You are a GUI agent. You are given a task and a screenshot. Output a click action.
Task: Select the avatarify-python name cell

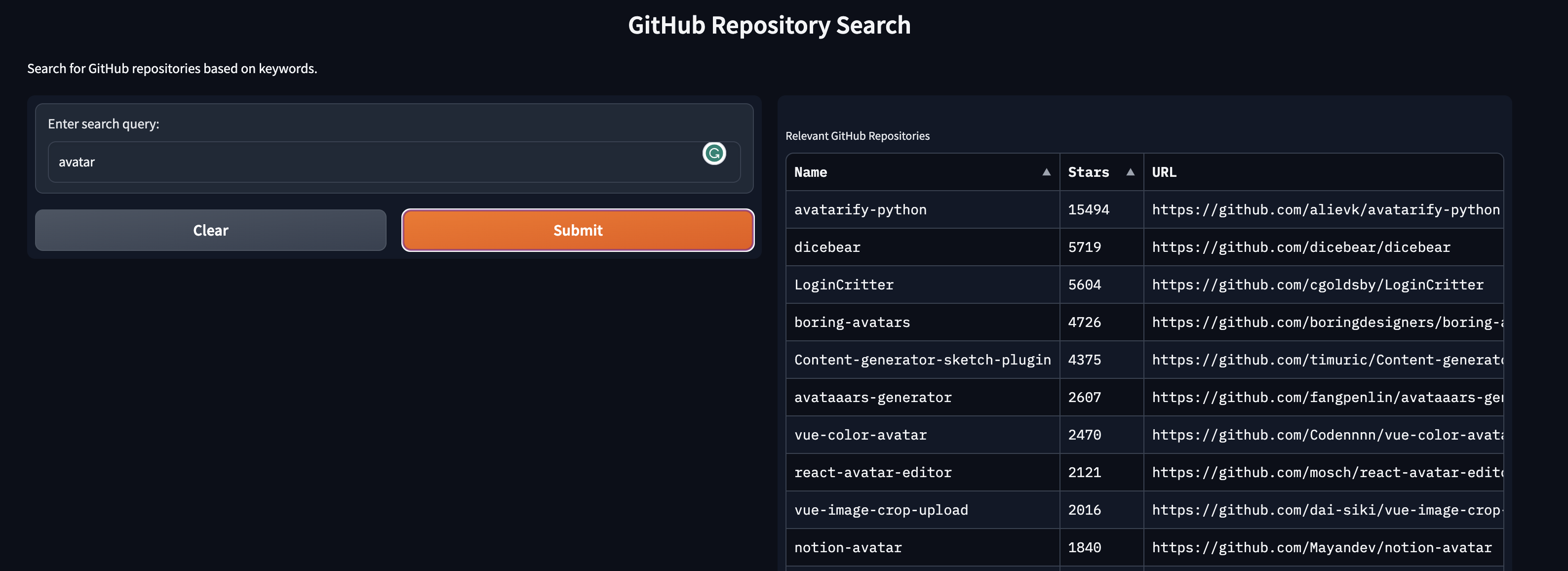pyautogui.click(x=922, y=209)
